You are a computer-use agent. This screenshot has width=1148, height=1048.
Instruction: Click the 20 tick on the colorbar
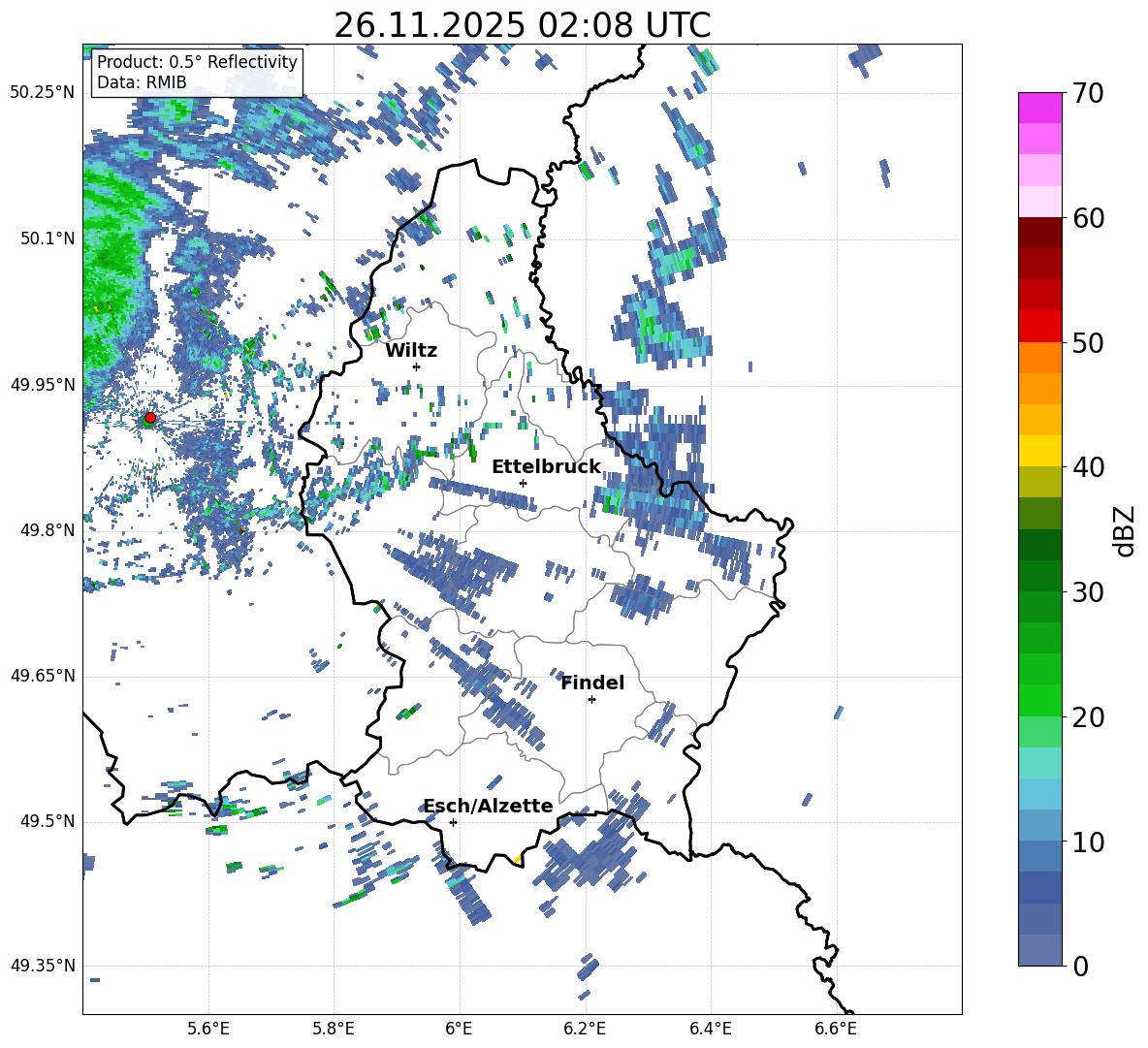(x=1088, y=716)
